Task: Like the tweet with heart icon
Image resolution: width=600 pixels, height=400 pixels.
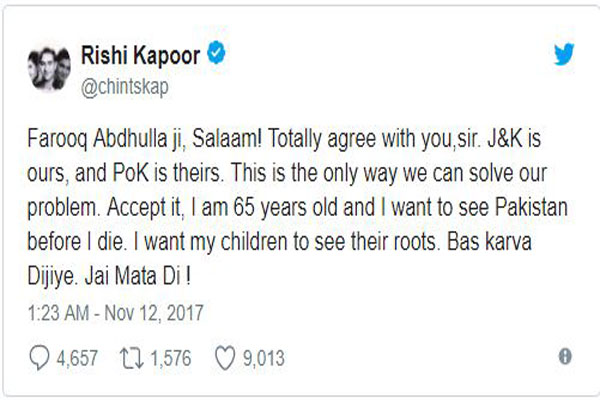Action: tap(225, 358)
